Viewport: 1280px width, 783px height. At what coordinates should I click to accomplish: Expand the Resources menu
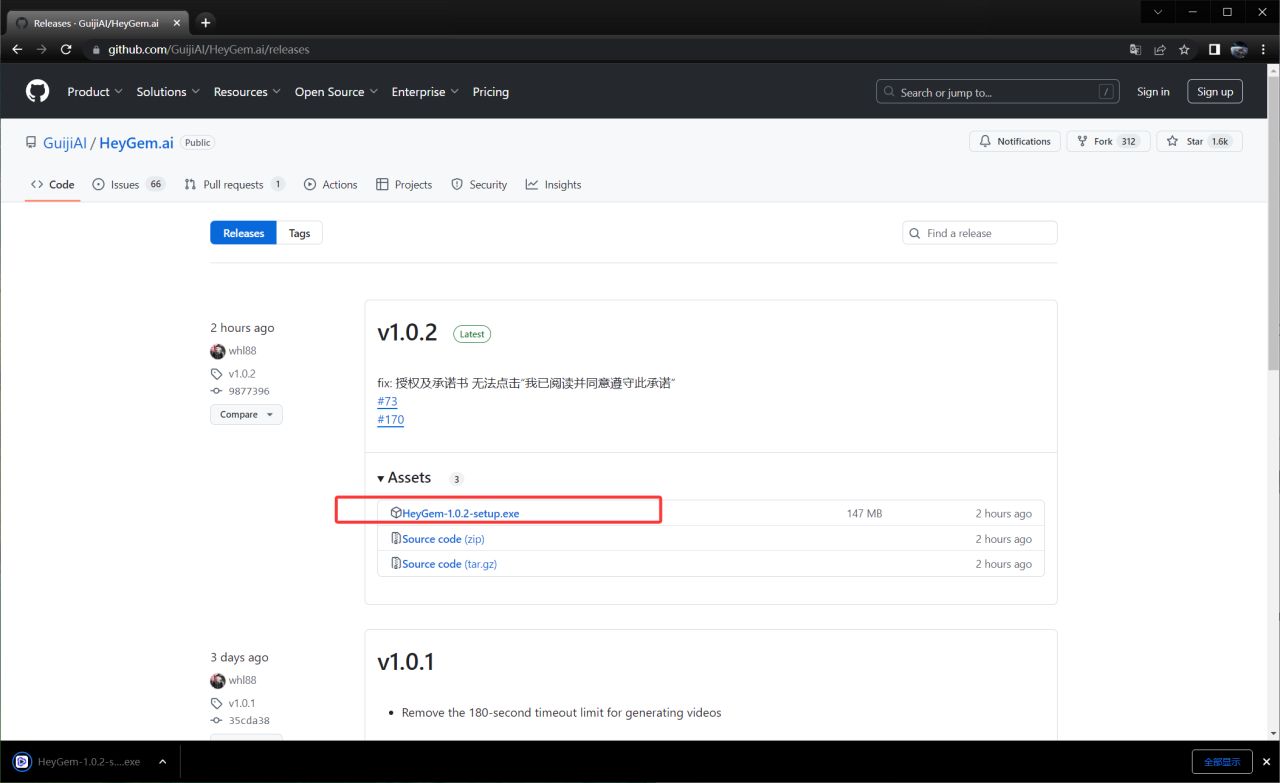click(247, 92)
